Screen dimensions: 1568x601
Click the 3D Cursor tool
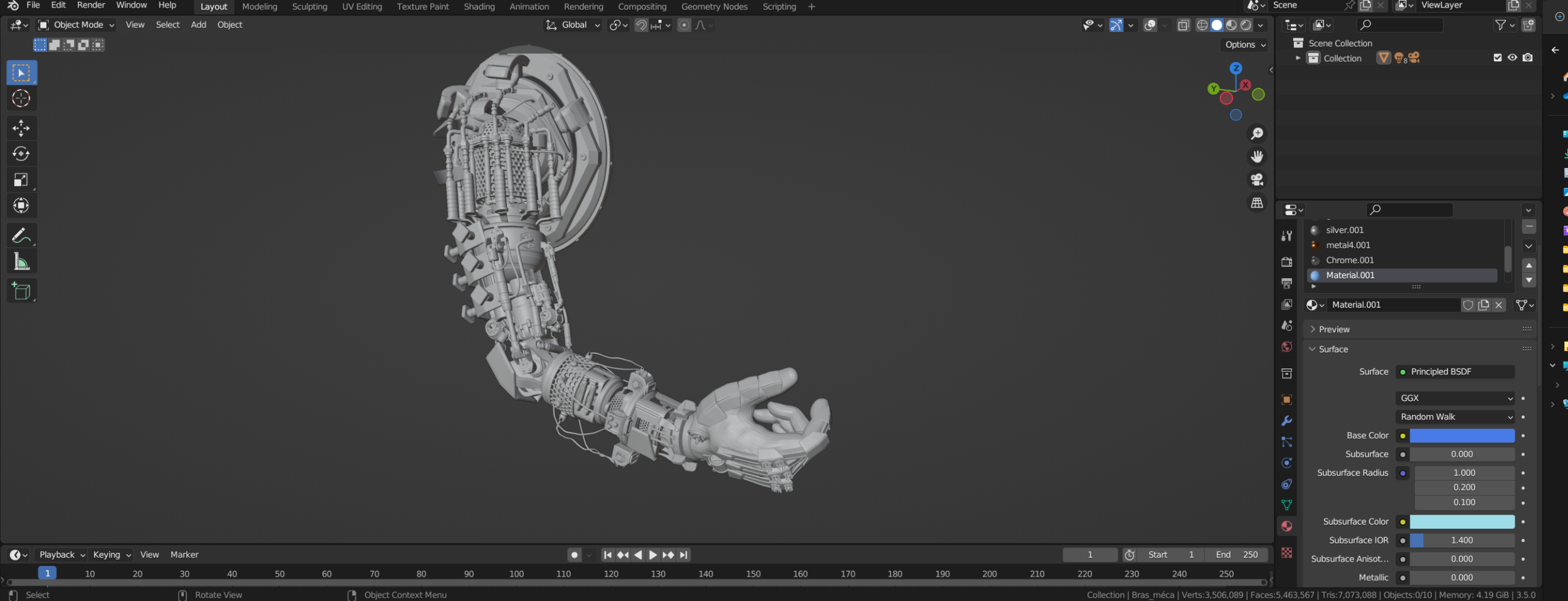click(21, 98)
